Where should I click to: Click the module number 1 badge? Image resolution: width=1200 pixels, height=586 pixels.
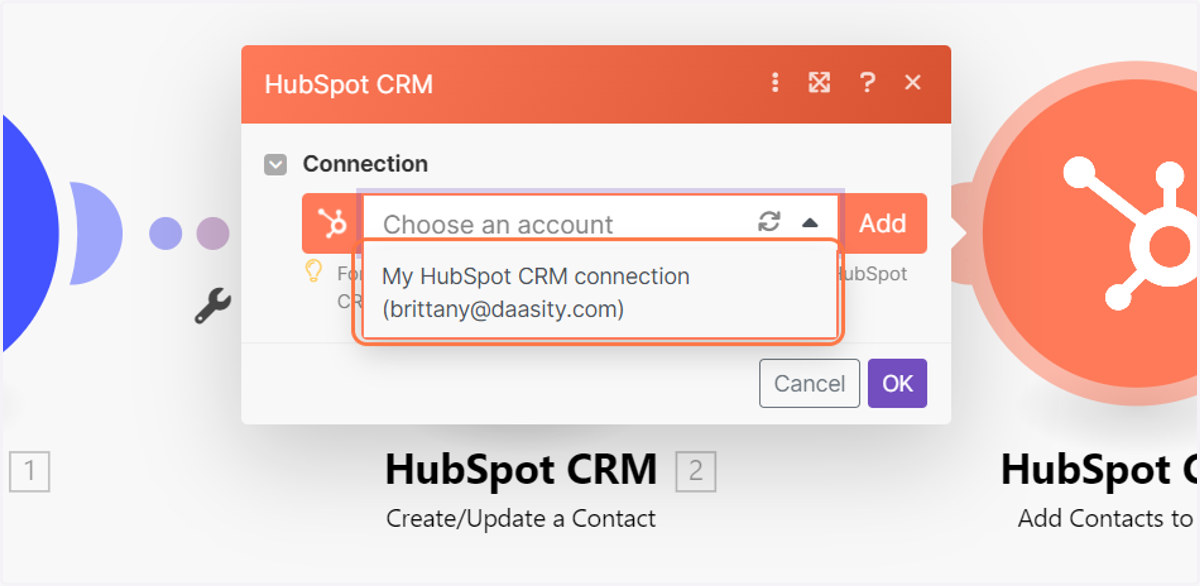[29, 471]
